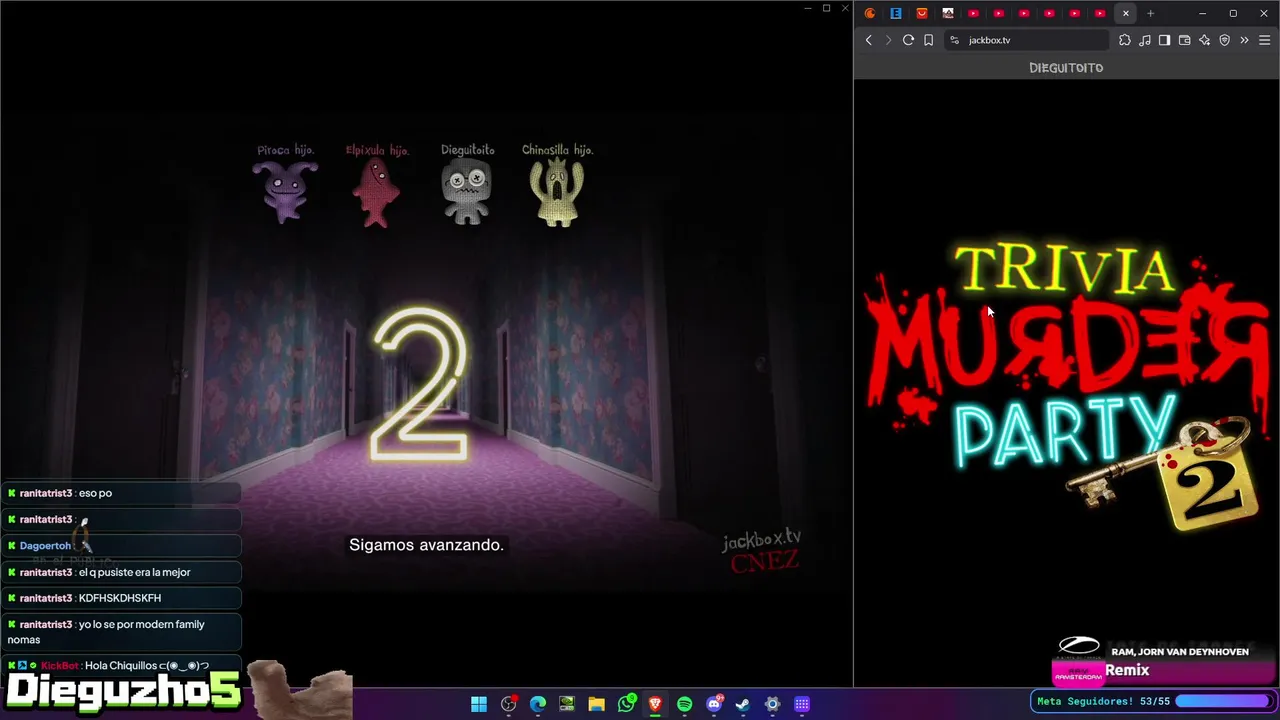1280x720 pixels.
Task: Click chat message "el q pusiste era la mejor"
Action: pyautogui.click(x=134, y=572)
